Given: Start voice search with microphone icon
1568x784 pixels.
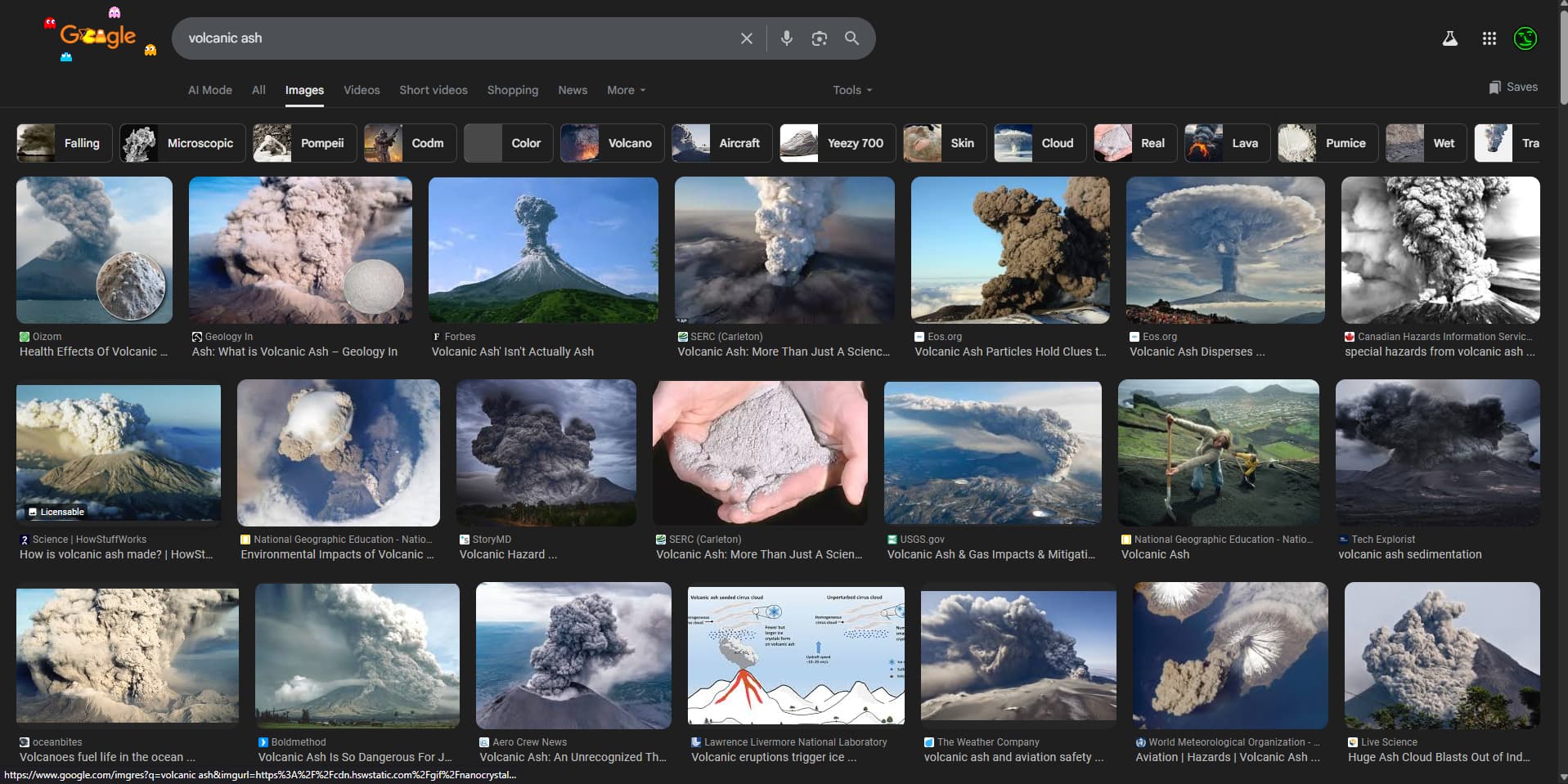Looking at the screenshot, I should pos(786,38).
